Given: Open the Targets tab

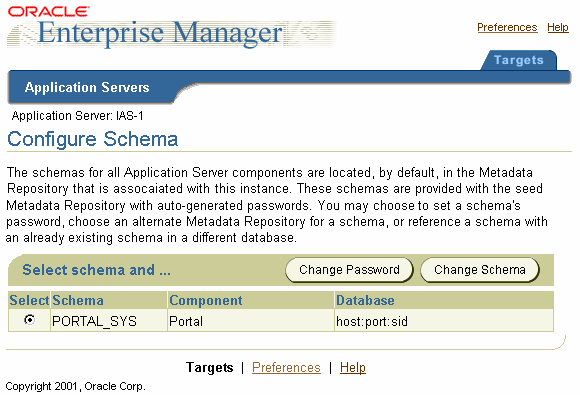Looking at the screenshot, I should click(x=519, y=60).
